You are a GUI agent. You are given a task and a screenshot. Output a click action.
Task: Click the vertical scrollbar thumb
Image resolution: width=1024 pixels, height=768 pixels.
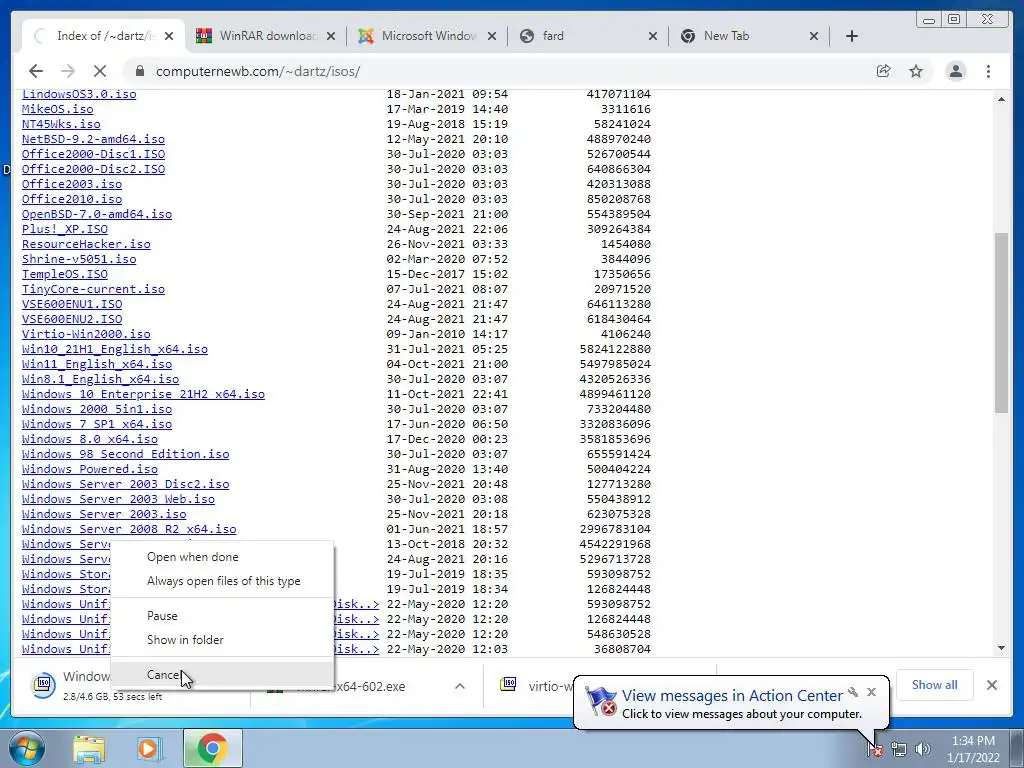point(1001,323)
